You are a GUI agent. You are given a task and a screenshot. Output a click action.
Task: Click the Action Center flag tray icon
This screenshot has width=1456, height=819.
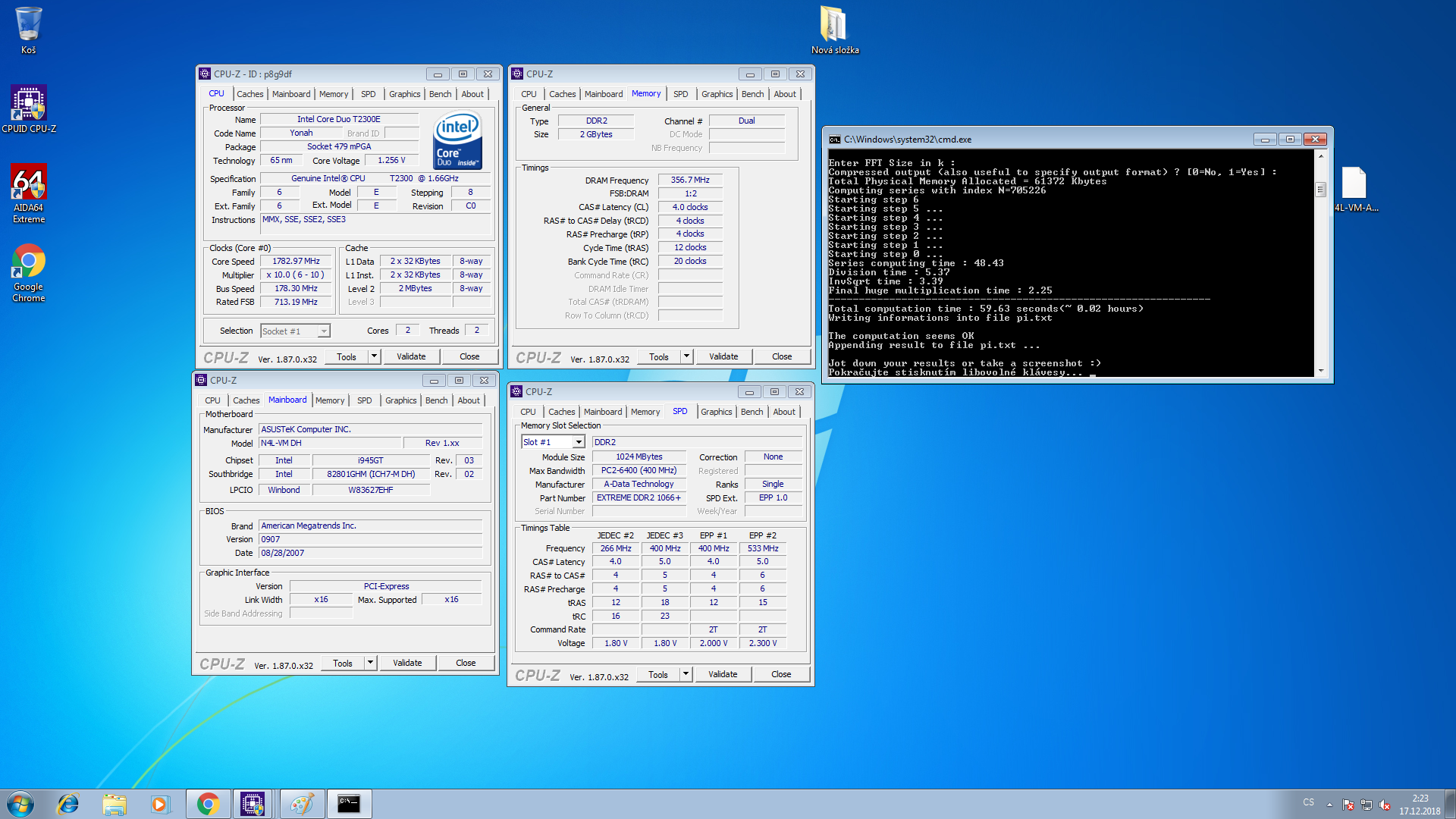(x=1348, y=804)
